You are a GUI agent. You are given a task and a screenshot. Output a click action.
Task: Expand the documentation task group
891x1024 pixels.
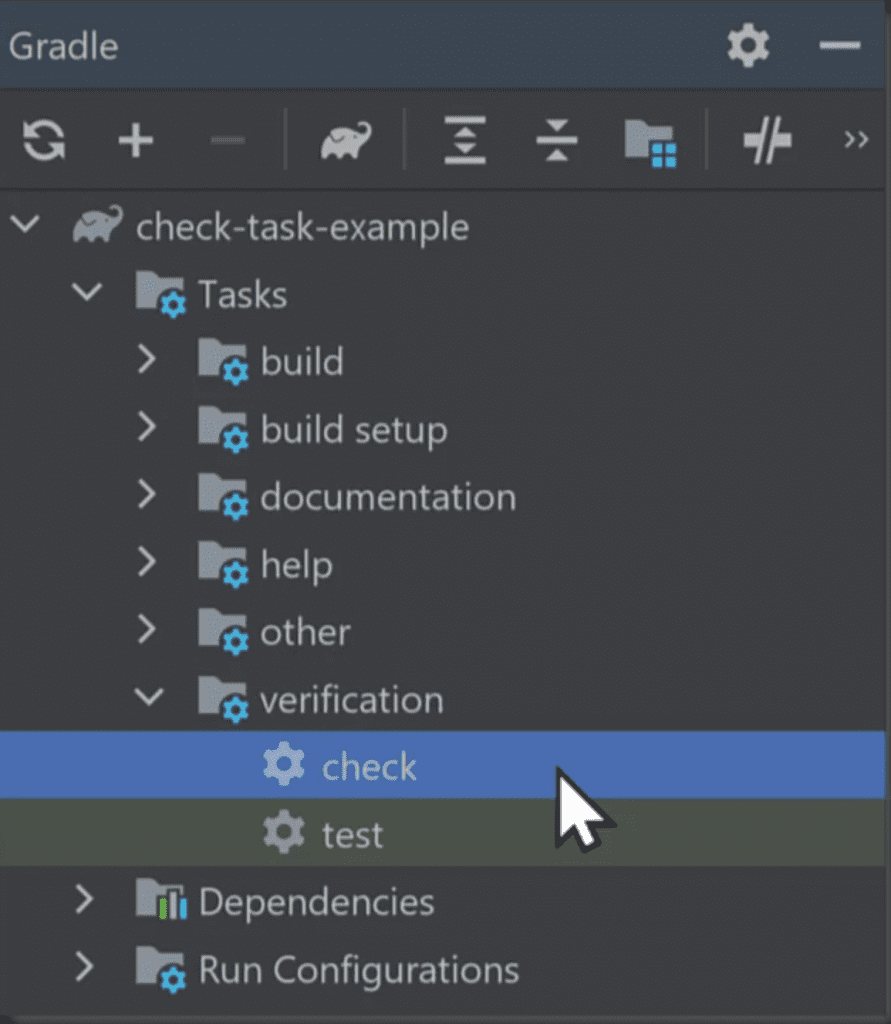coord(148,495)
